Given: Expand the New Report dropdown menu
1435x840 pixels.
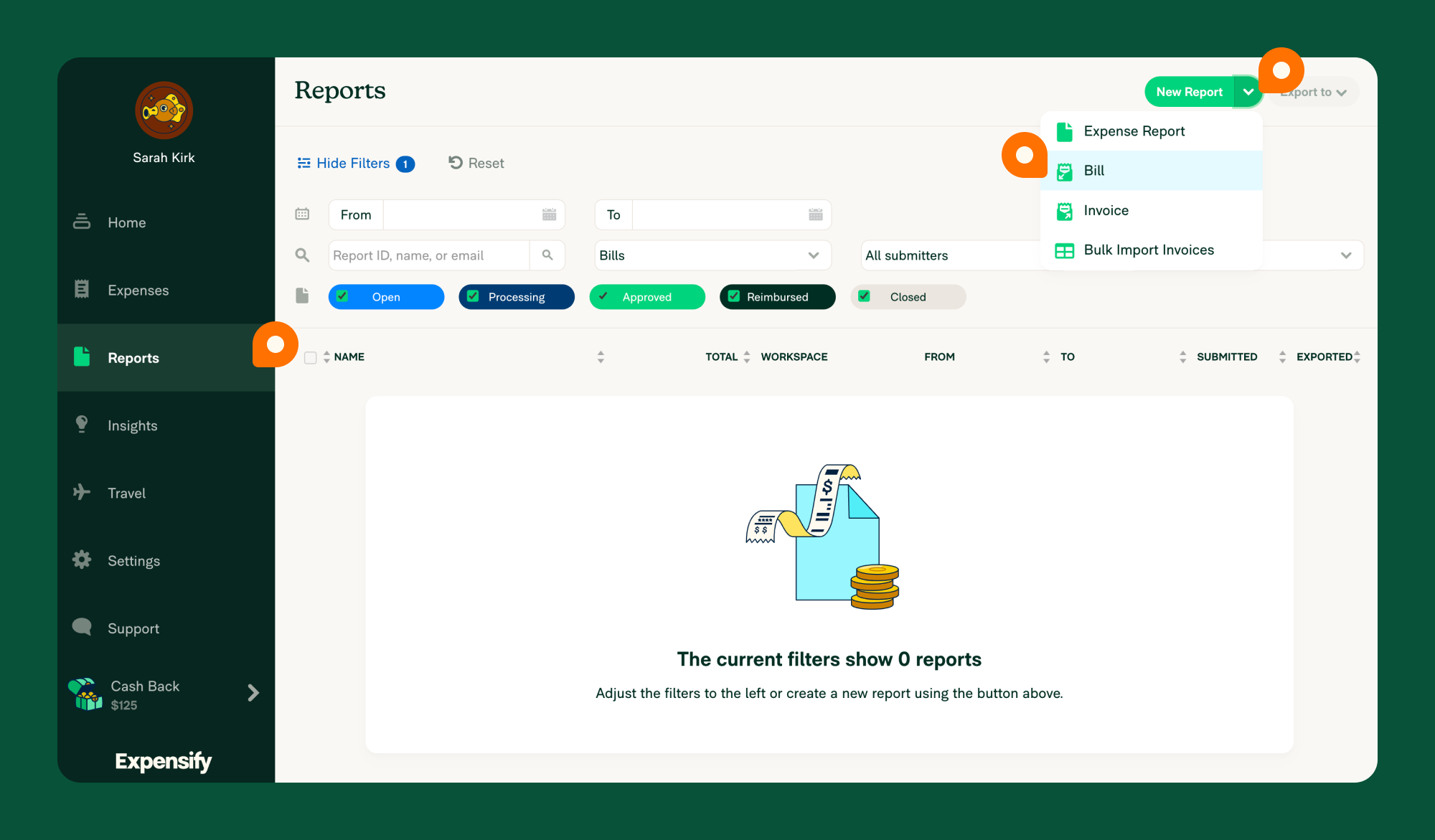Looking at the screenshot, I should (1248, 92).
